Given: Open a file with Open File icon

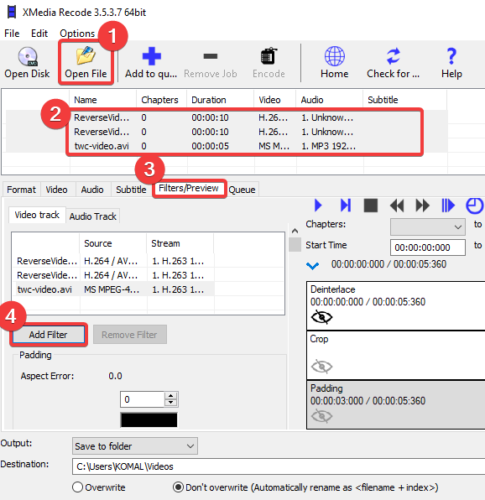Looking at the screenshot, I should pos(86,56).
